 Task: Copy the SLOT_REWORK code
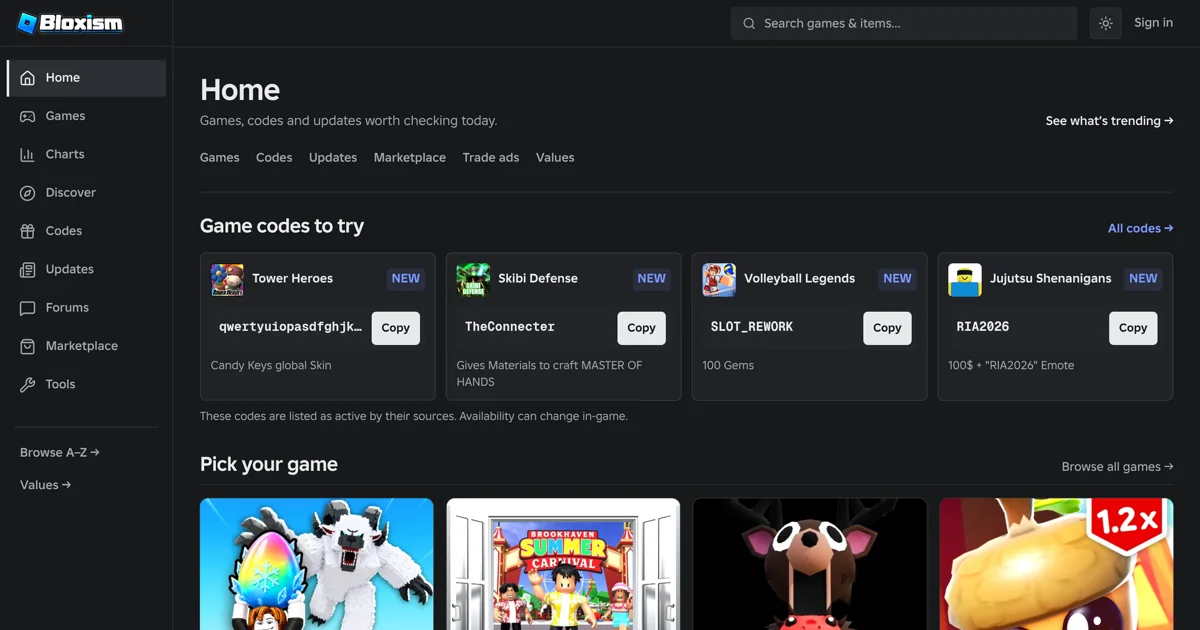click(x=888, y=328)
